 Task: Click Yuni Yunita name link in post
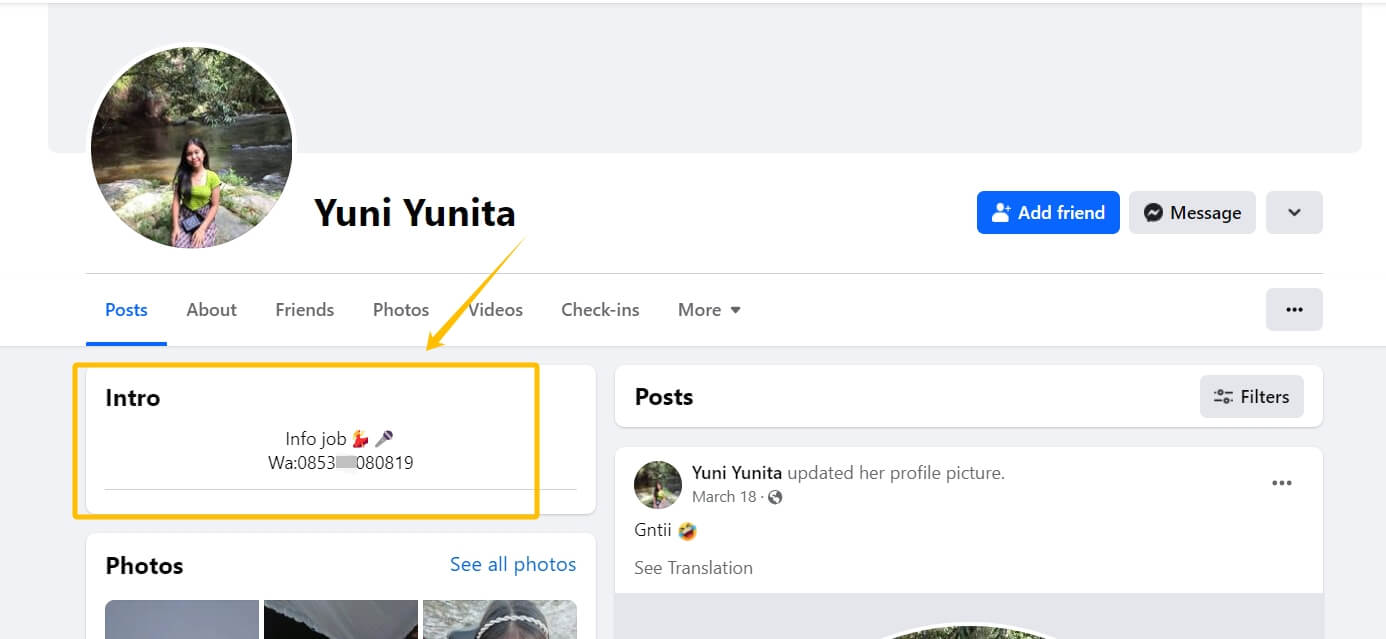coord(737,473)
